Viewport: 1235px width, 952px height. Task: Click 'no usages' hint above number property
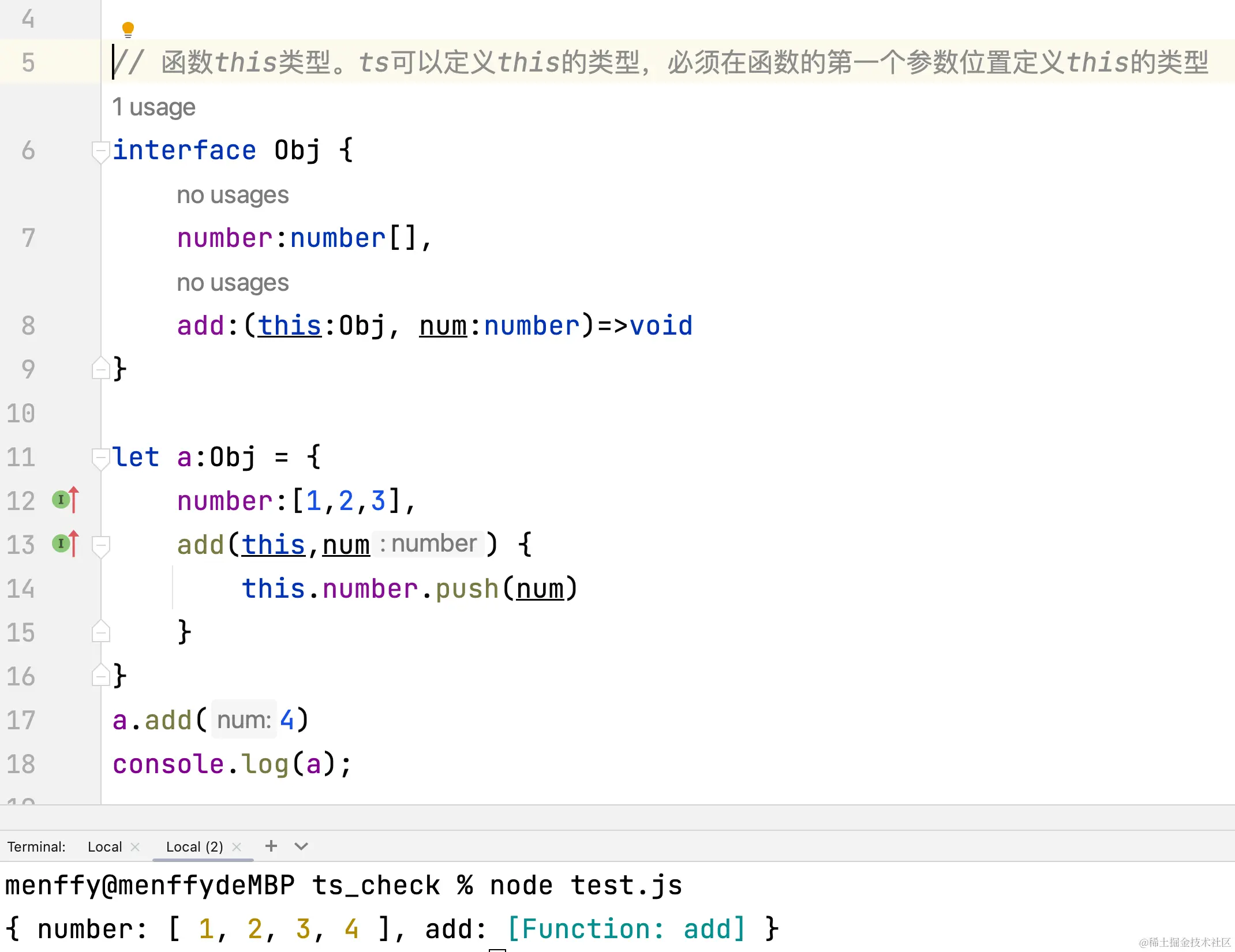click(233, 195)
